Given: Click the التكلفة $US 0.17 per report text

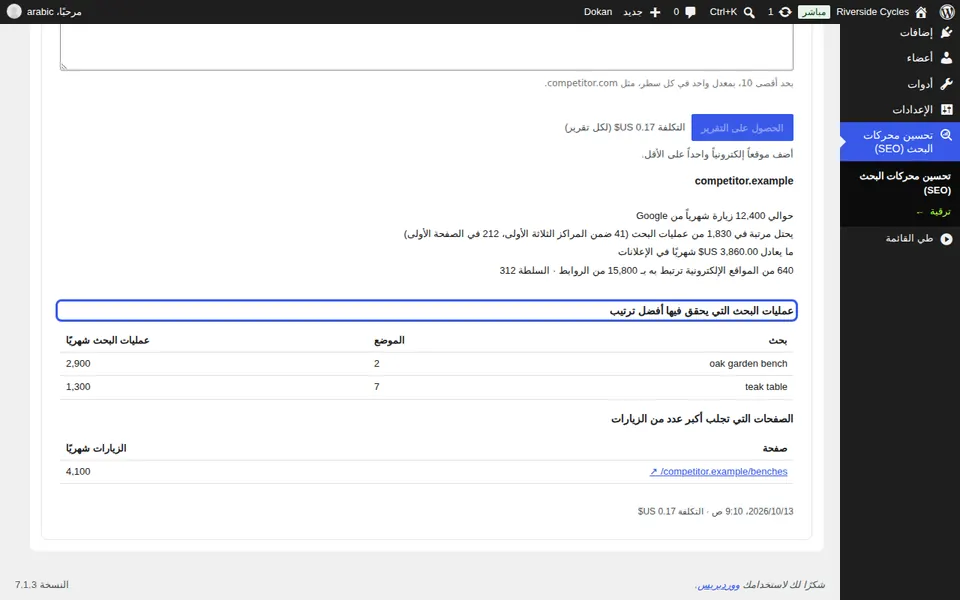Looking at the screenshot, I should [624, 127].
